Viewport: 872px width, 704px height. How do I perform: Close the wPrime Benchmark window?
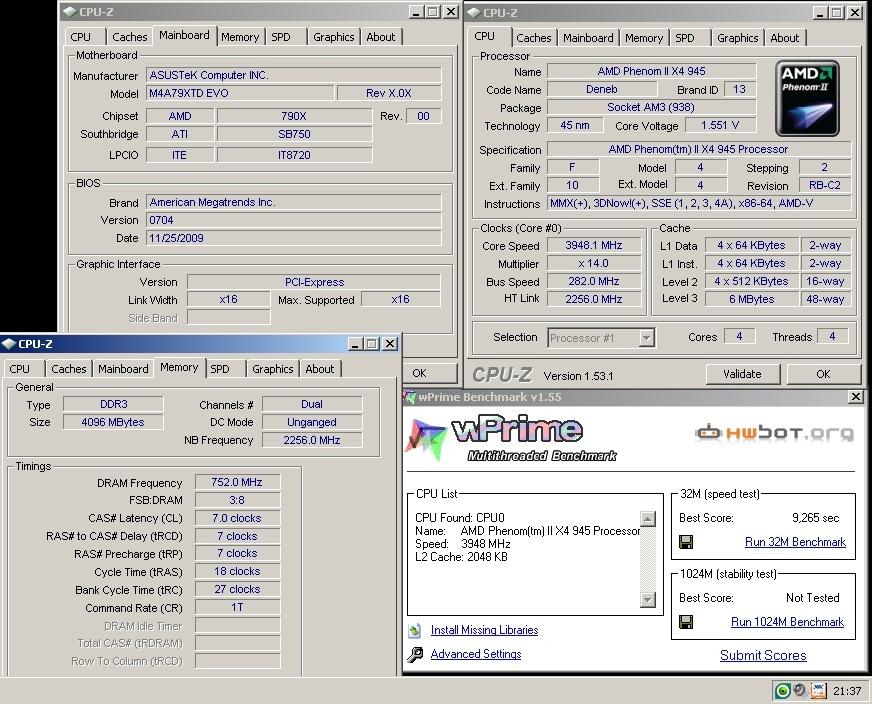(x=855, y=396)
